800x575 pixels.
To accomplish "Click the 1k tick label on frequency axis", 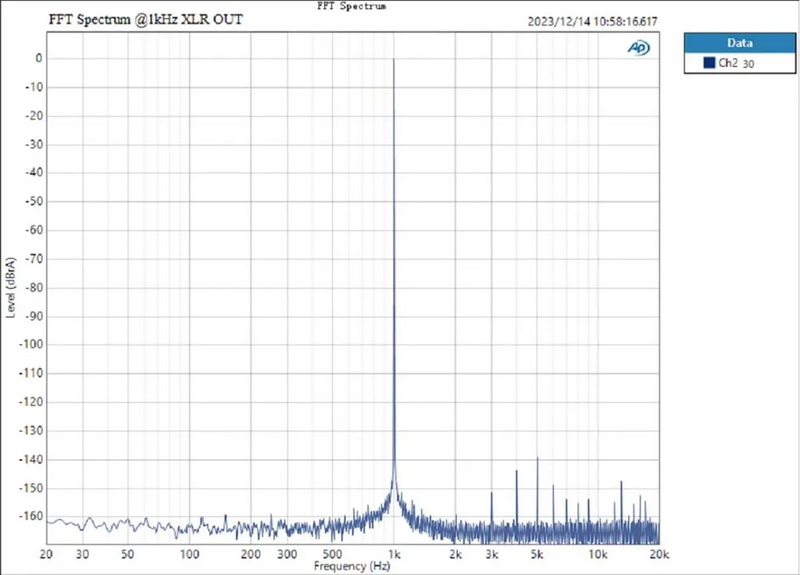I will click(x=394, y=553).
